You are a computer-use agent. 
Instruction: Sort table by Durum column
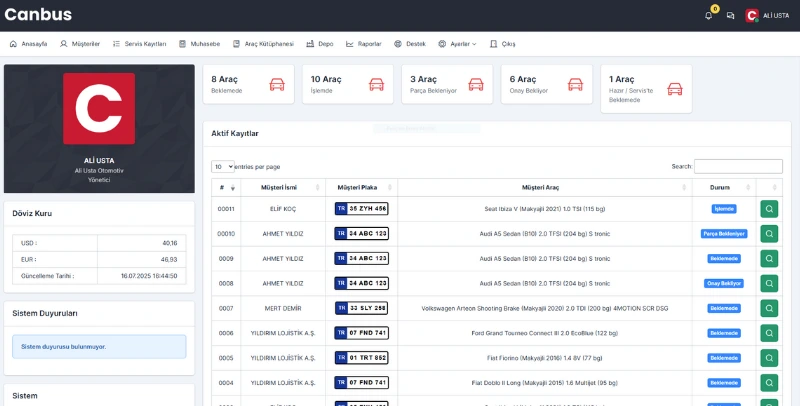click(x=724, y=188)
